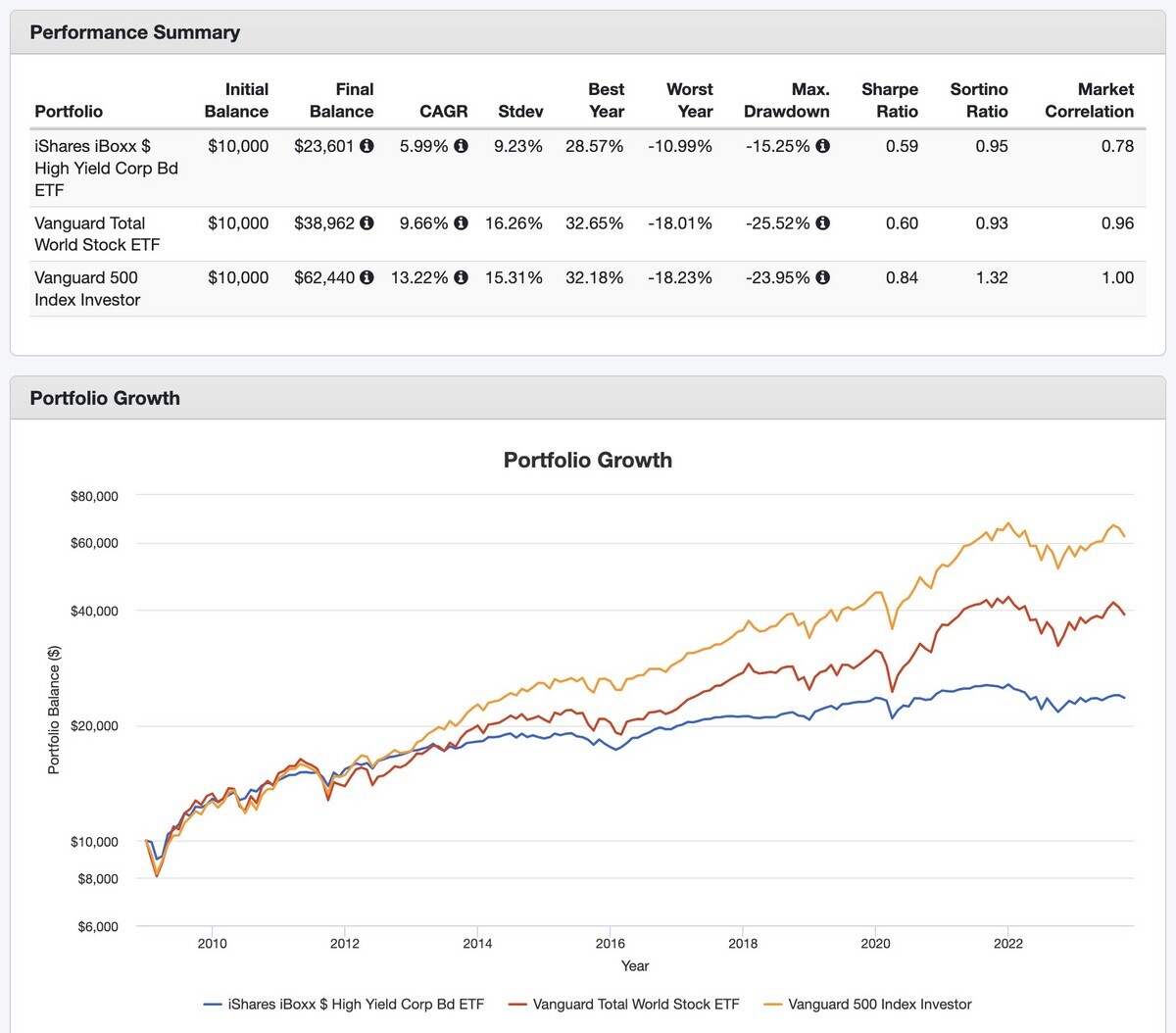1176x1033 pixels.
Task: Click the 2010 x-axis label
Action: click(212, 944)
